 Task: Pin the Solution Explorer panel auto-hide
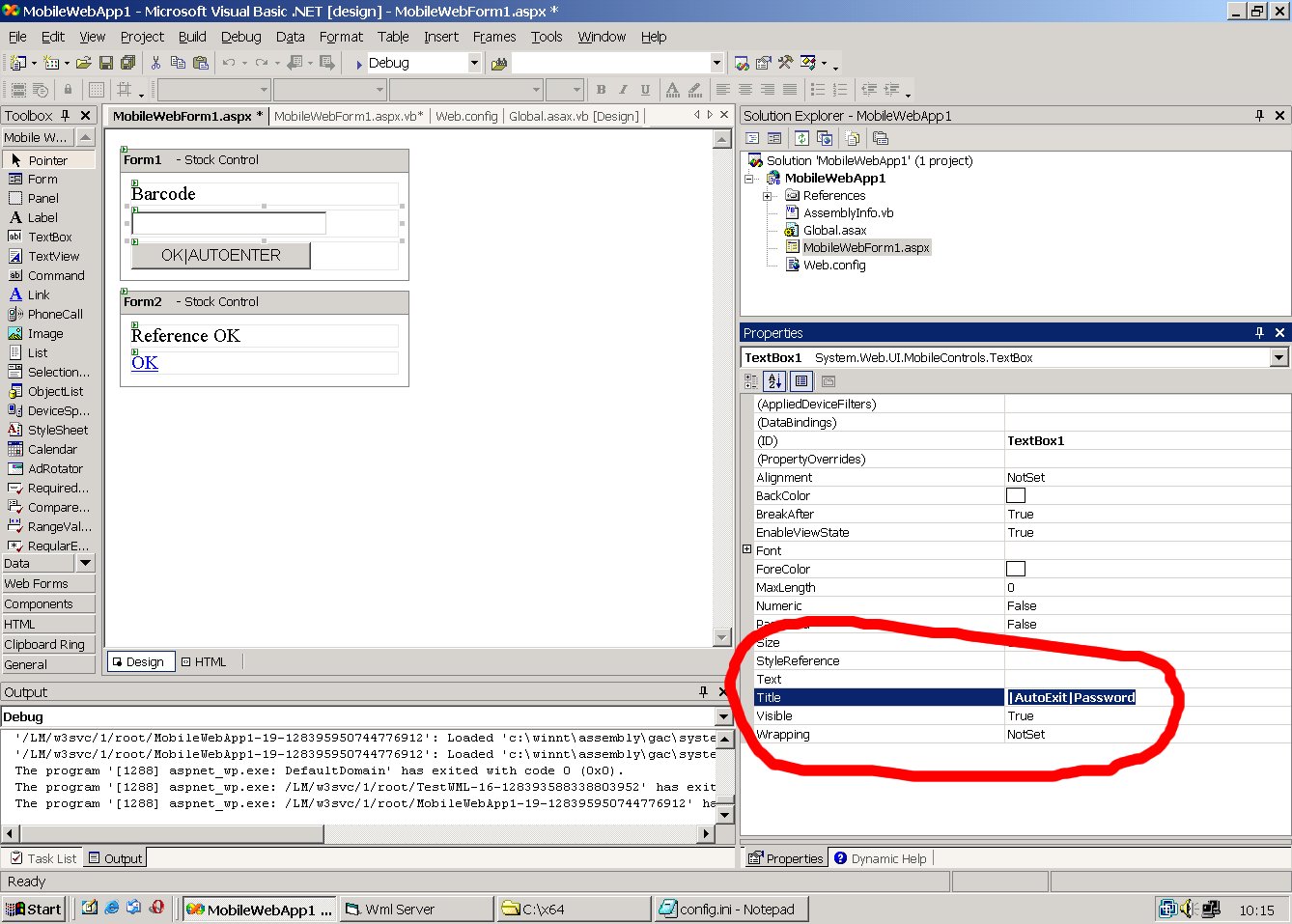(x=1259, y=115)
